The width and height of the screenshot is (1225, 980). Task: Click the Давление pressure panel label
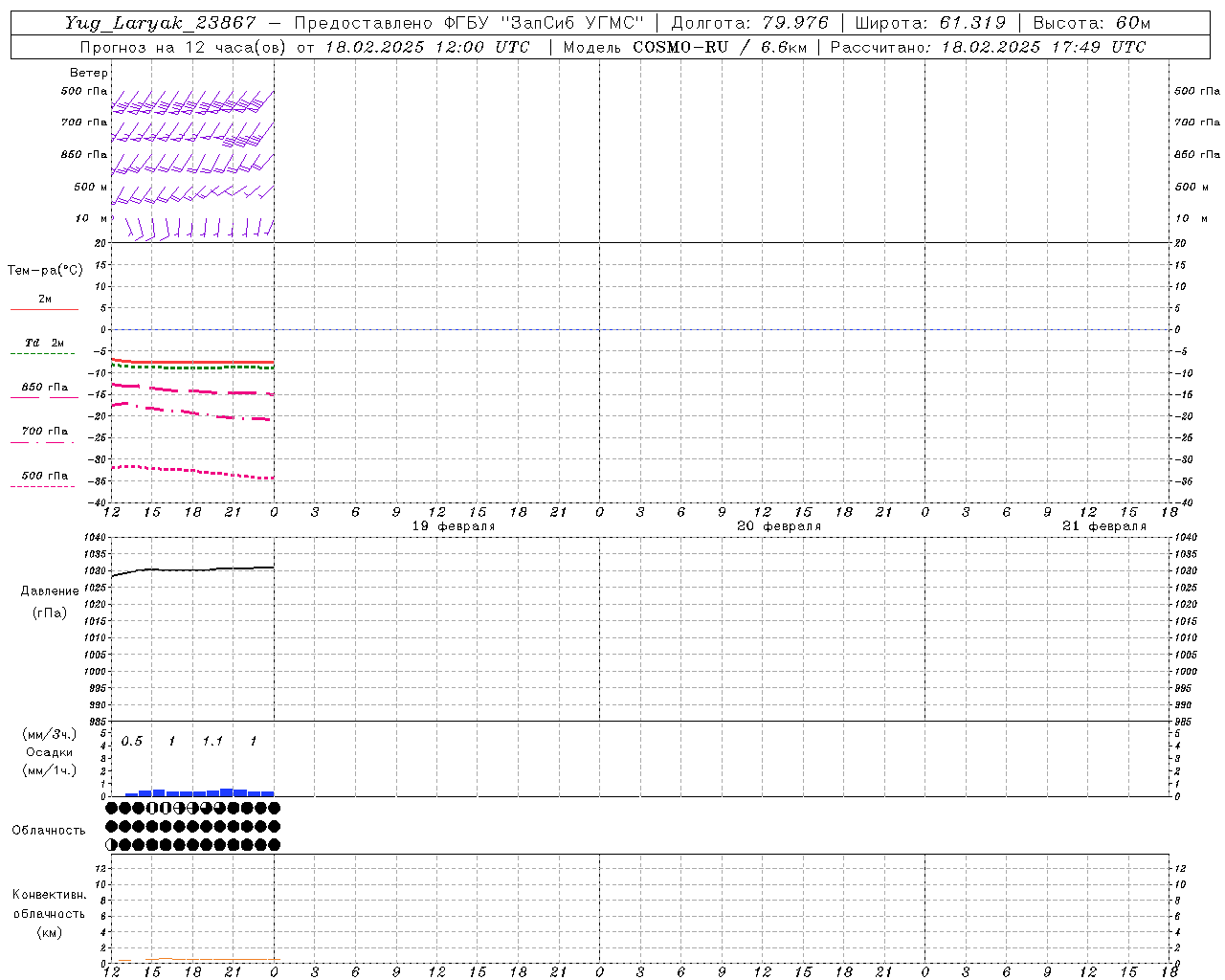click(50, 591)
